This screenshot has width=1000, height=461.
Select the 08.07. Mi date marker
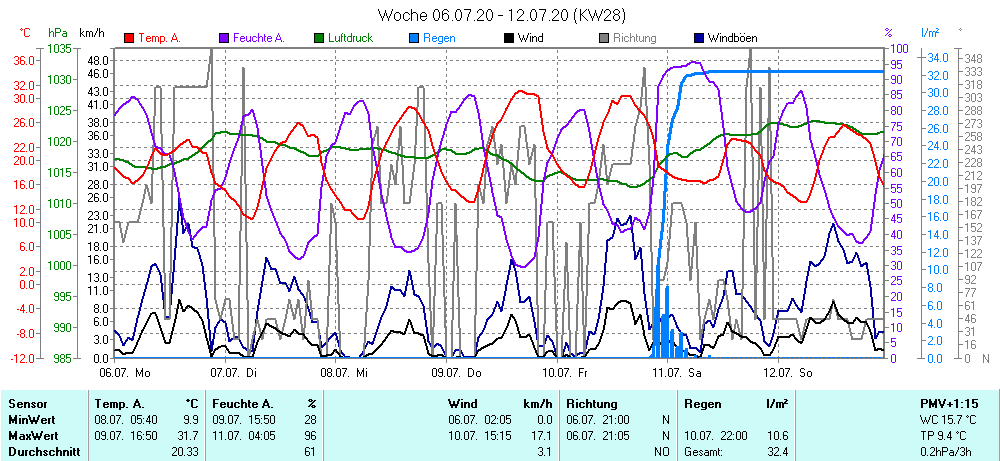pos(345,372)
